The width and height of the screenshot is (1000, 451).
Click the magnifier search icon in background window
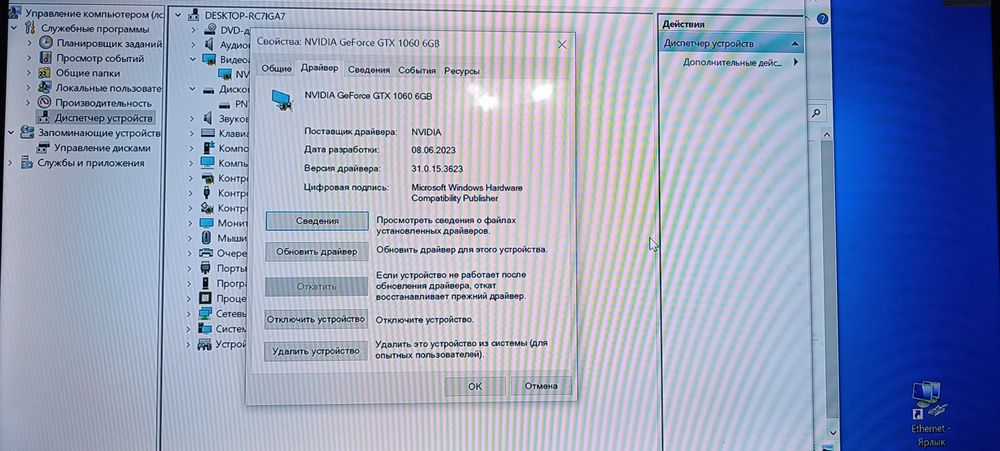point(816,114)
